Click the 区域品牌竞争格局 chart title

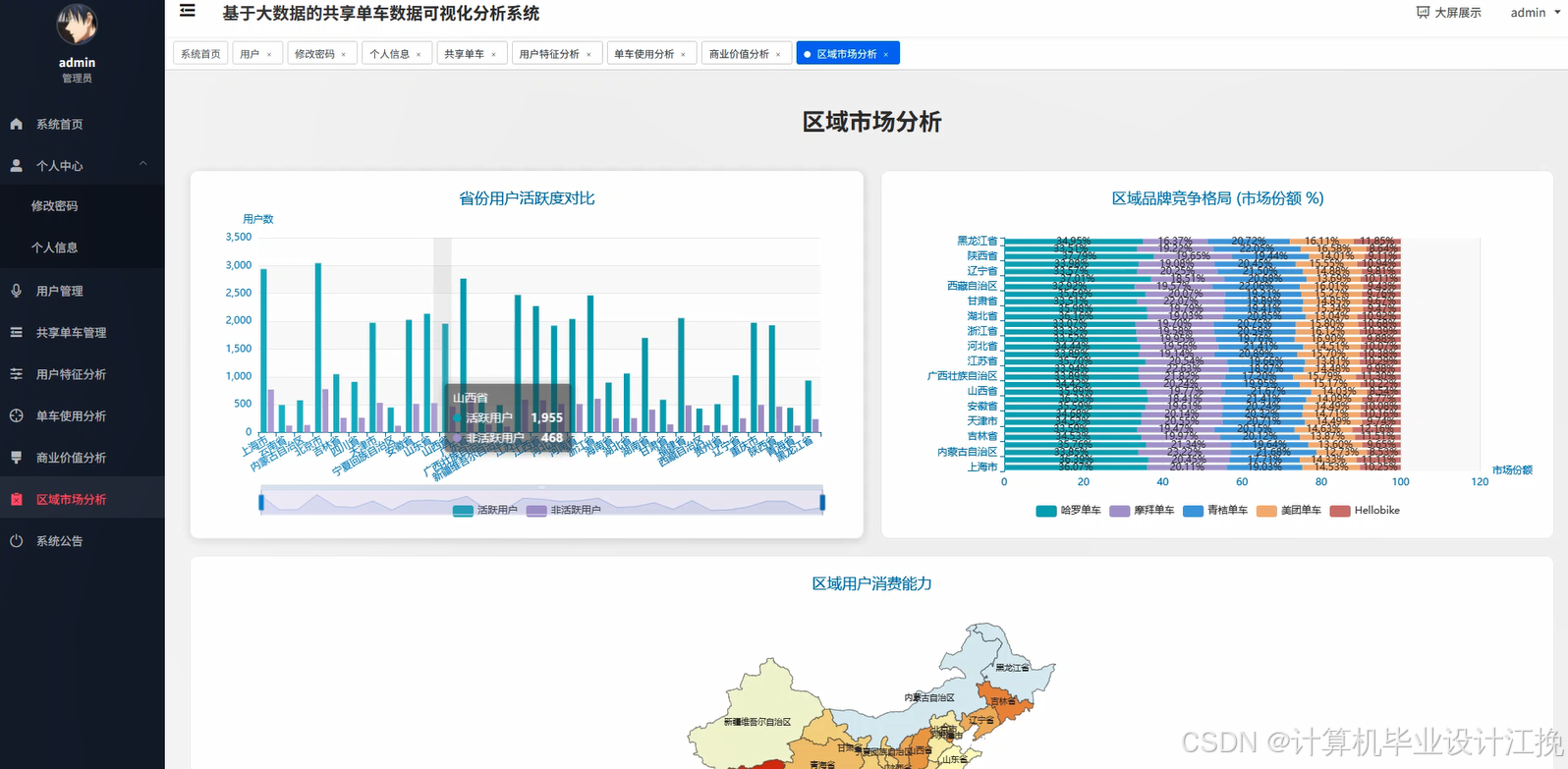(1217, 198)
